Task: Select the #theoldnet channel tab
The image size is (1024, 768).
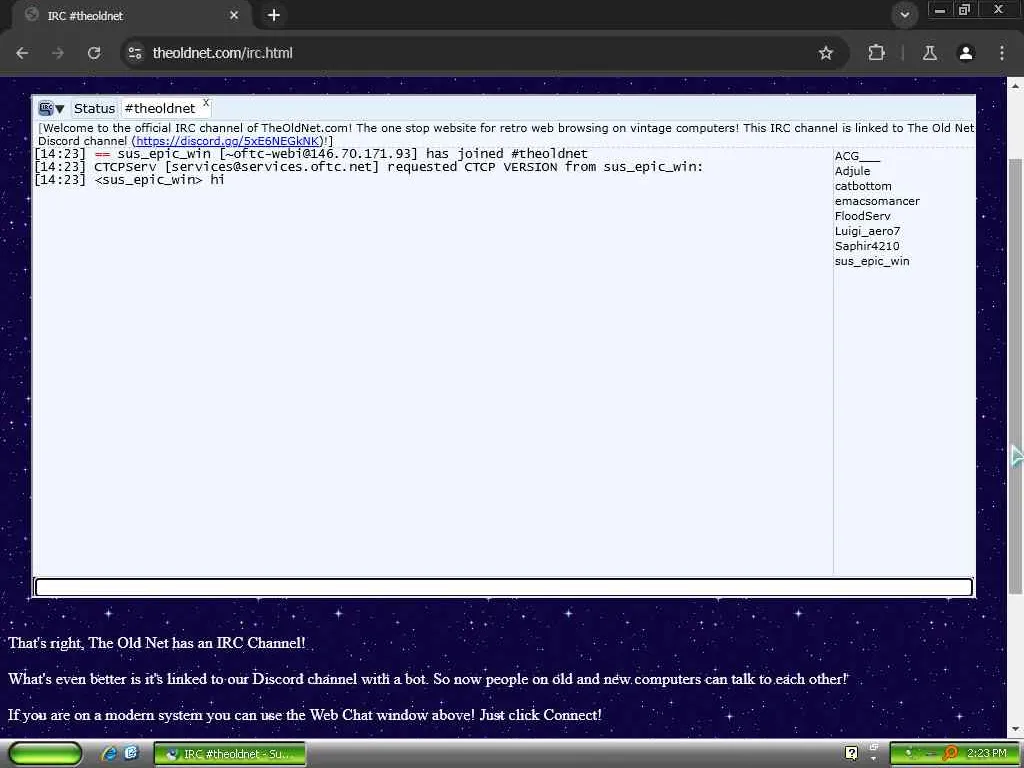Action: click(x=160, y=108)
